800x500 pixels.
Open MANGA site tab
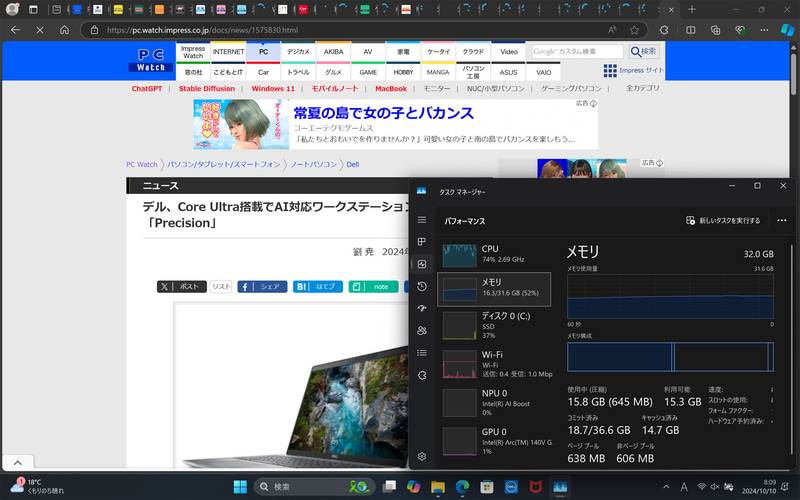click(x=438, y=72)
